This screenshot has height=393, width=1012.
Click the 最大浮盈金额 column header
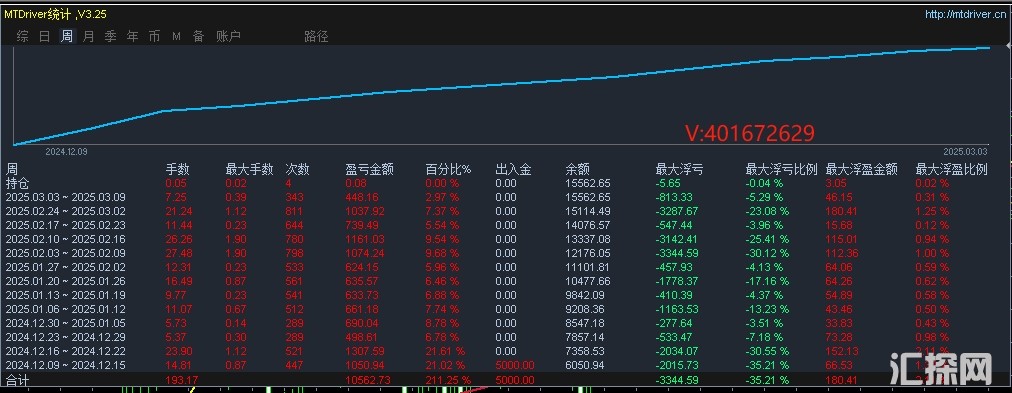point(862,170)
